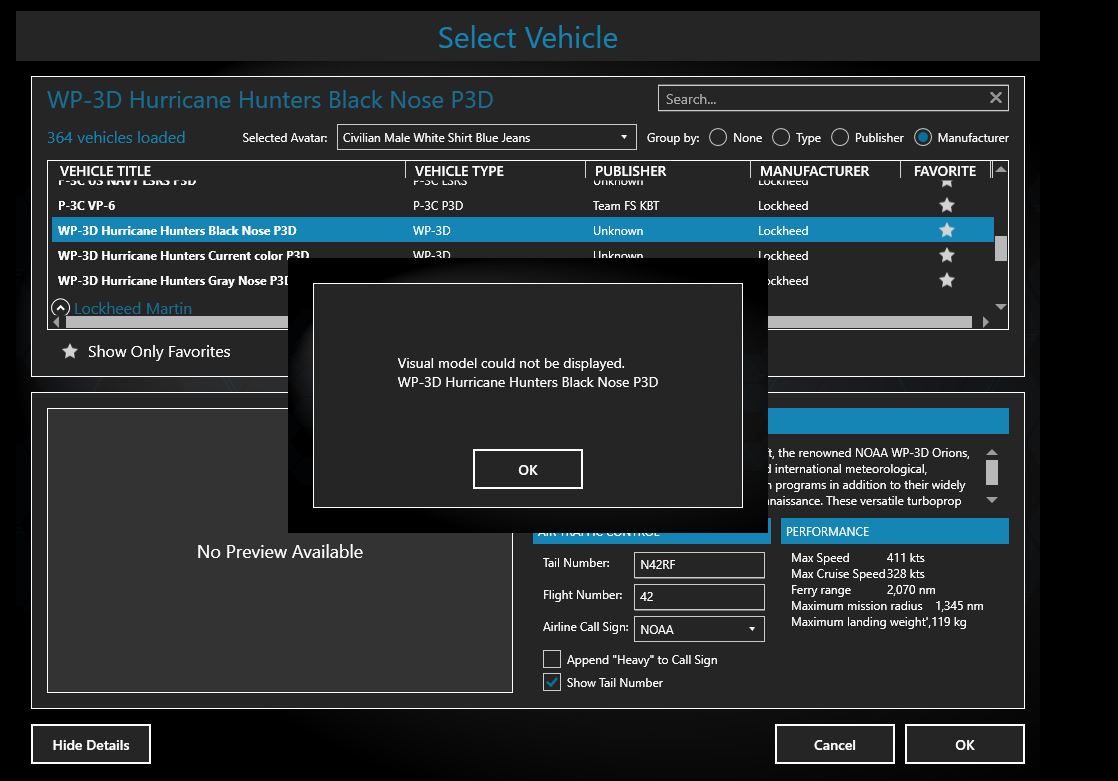Click the vehicle list vertical scrollbar thumb

tap(1000, 248)
